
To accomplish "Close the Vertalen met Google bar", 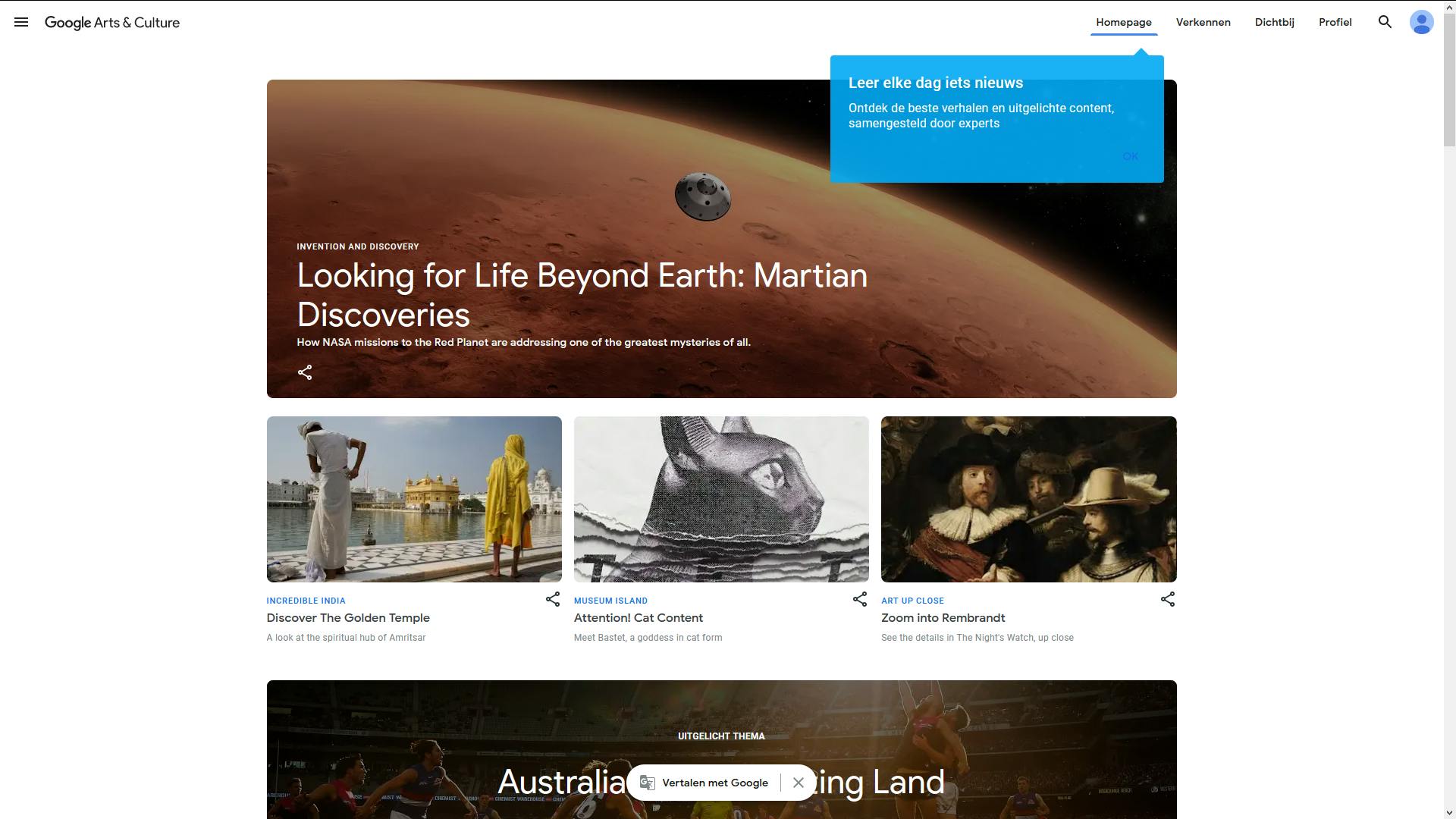I will 799,783.
